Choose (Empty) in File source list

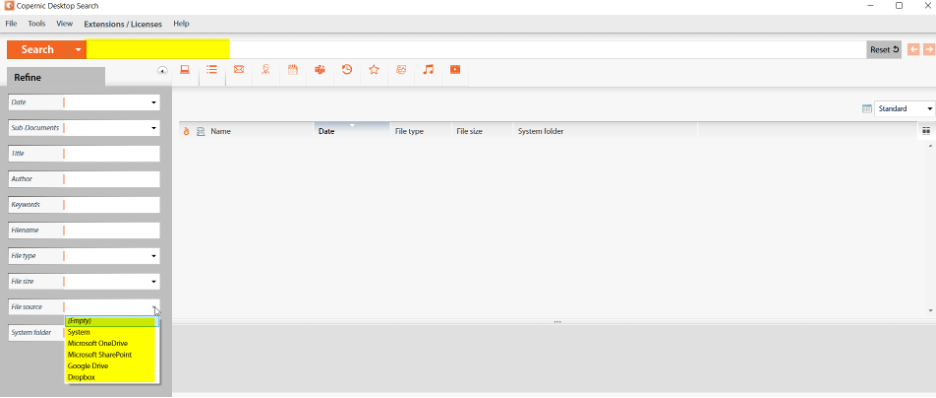pos(112,321)
